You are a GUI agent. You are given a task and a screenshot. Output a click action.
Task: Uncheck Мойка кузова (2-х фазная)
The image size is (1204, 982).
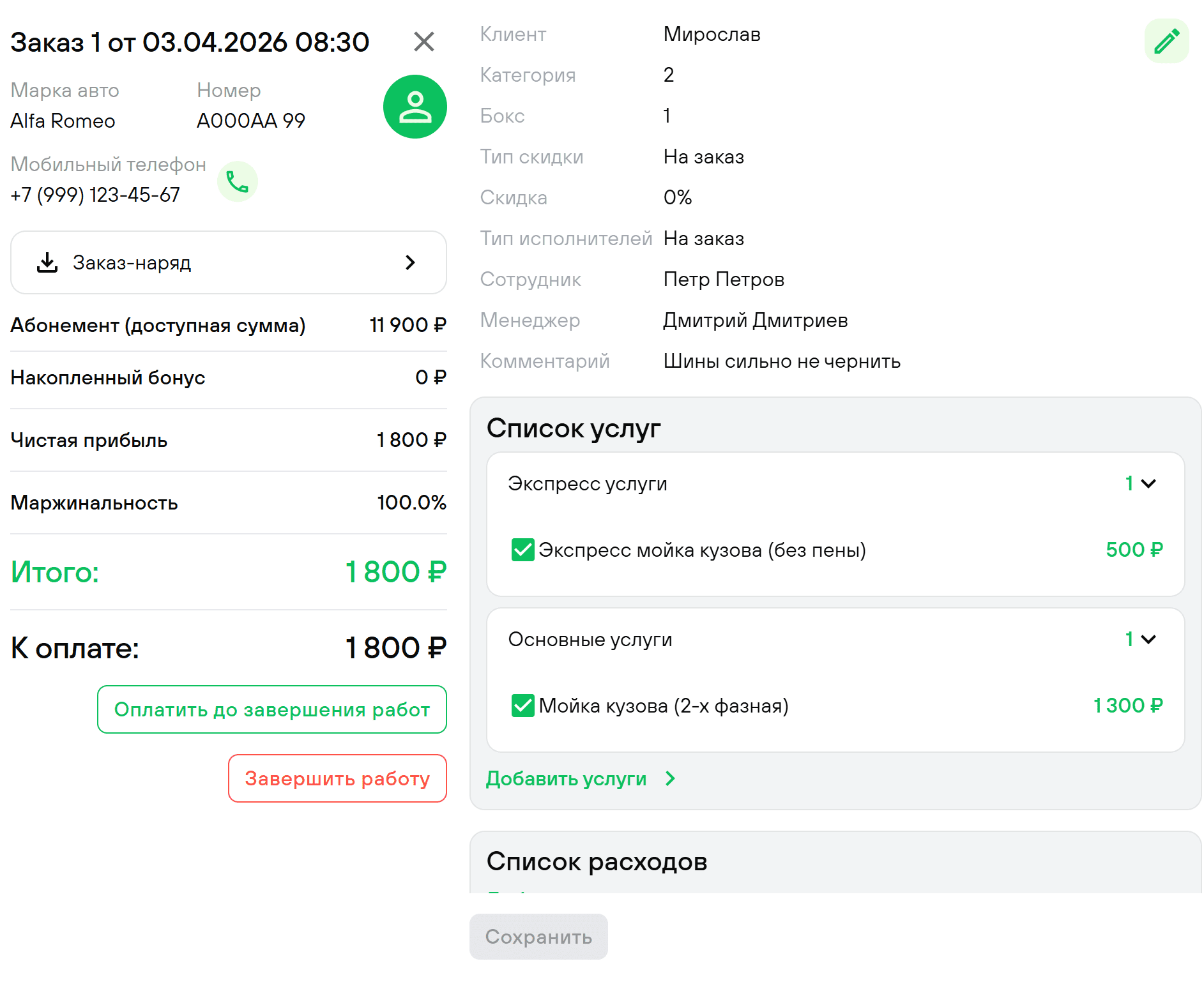[522, 706]
